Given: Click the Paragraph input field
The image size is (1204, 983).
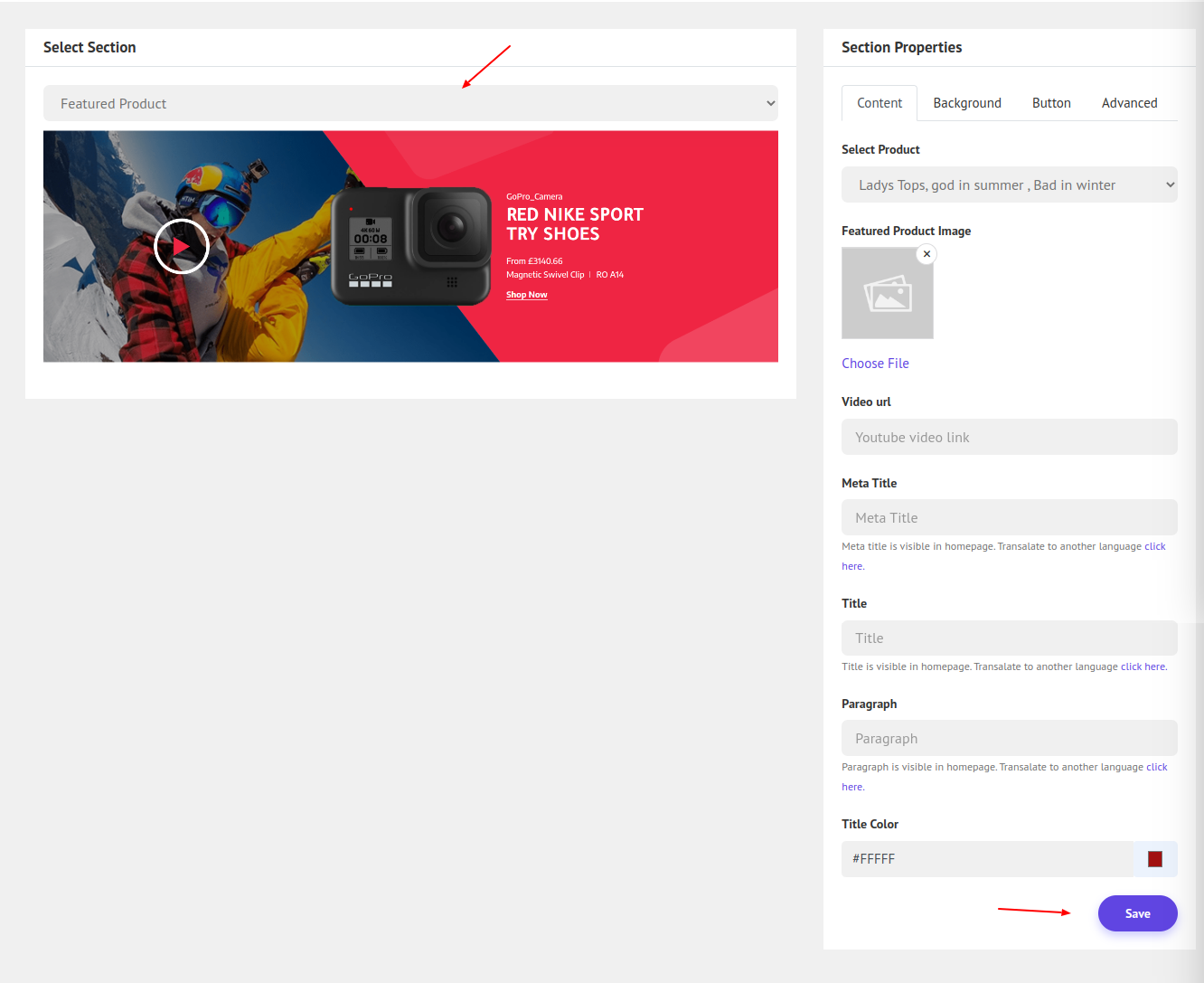Looking at the screenshot, I should pos(1009,739).
